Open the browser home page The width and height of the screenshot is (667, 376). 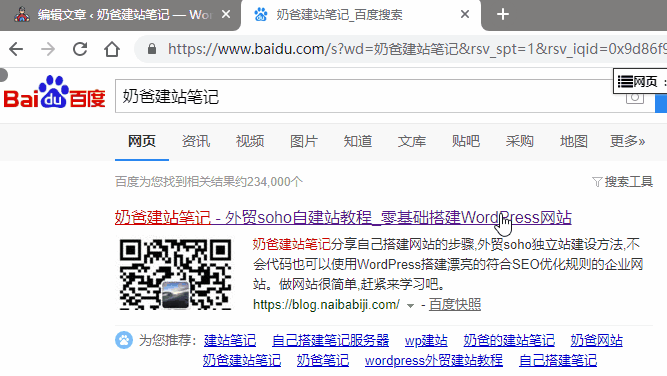112,49
